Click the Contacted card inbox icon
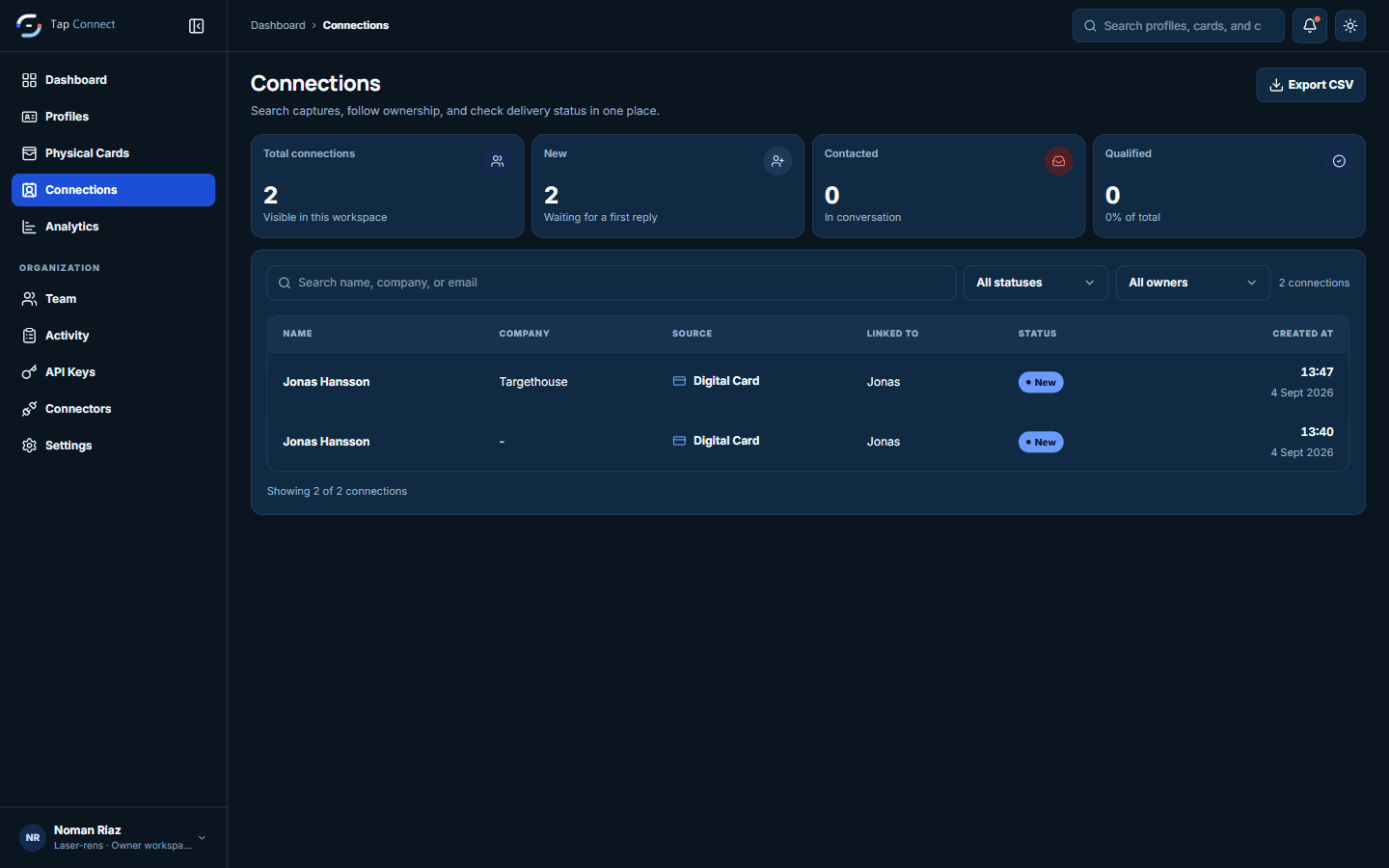The image size is (1389, 868). point(1058,161)
